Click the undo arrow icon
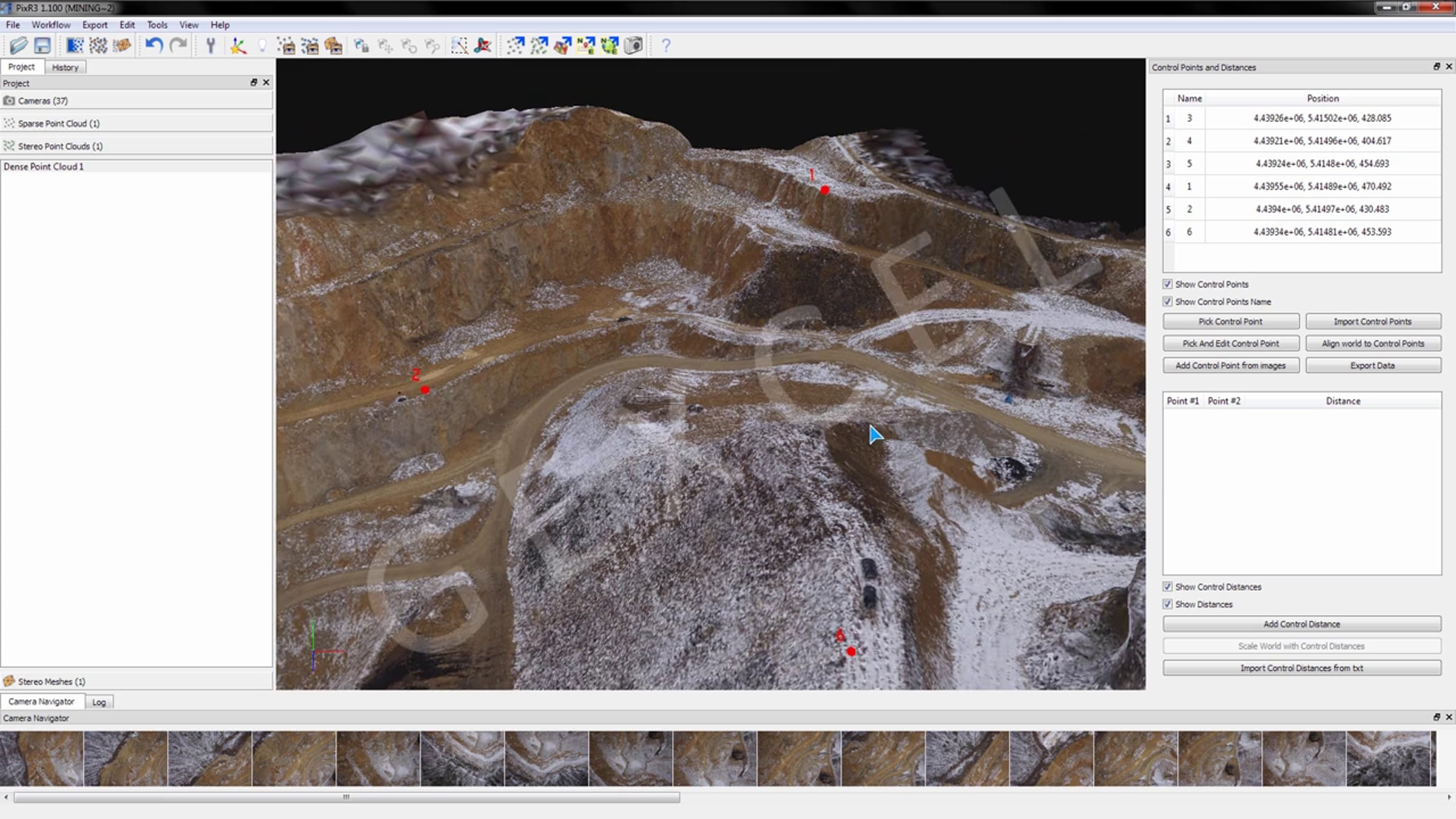 pyautogui.click(x=153, y=45)
